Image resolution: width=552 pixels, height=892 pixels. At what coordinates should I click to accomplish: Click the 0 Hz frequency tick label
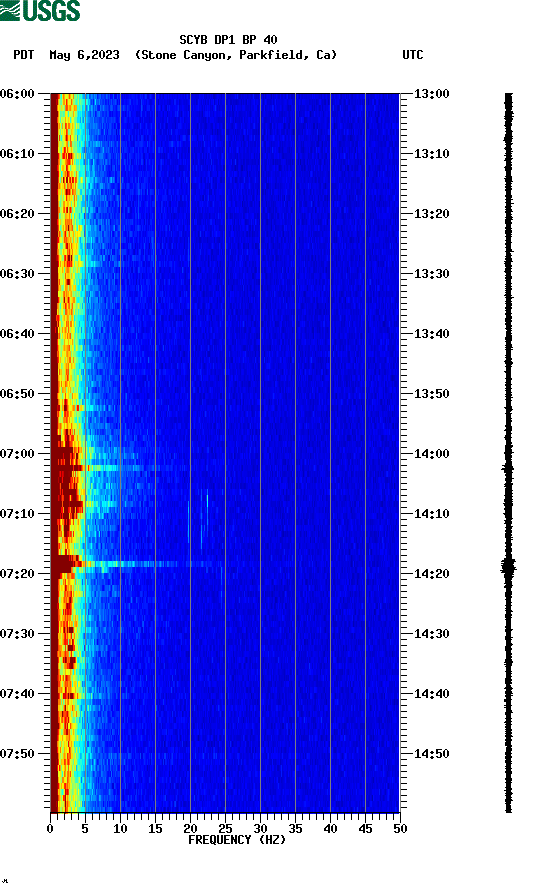pos(50,829)
